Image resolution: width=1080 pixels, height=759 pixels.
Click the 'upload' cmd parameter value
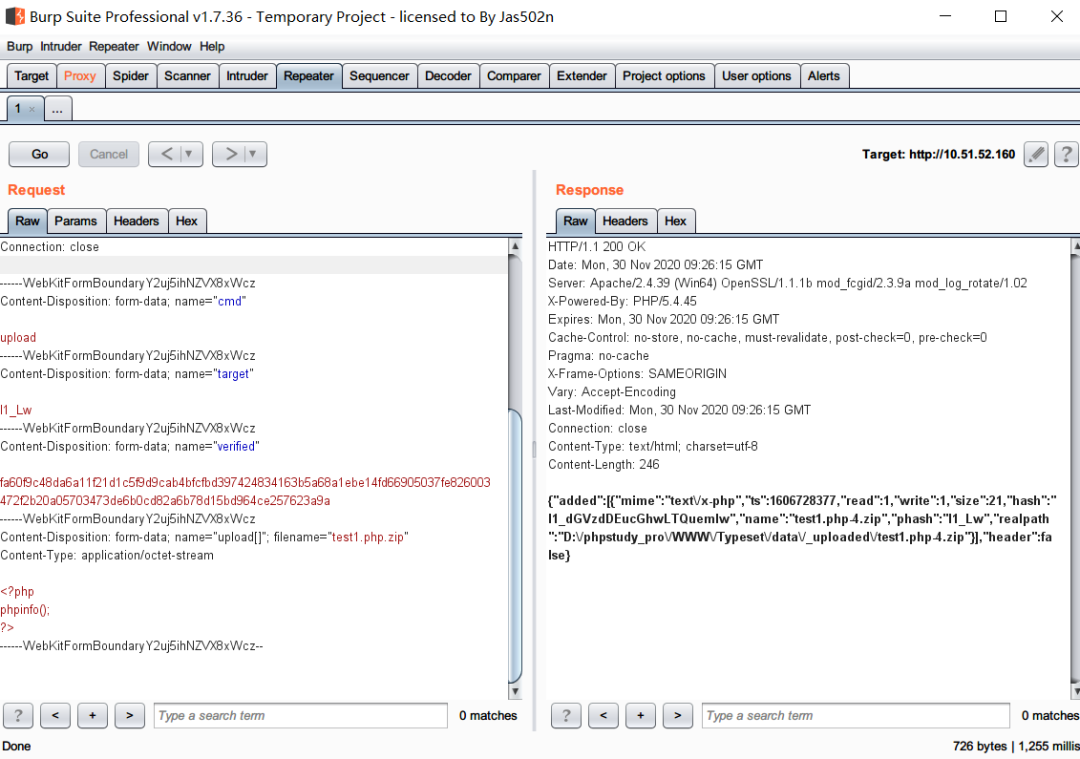tap(18, 337)
